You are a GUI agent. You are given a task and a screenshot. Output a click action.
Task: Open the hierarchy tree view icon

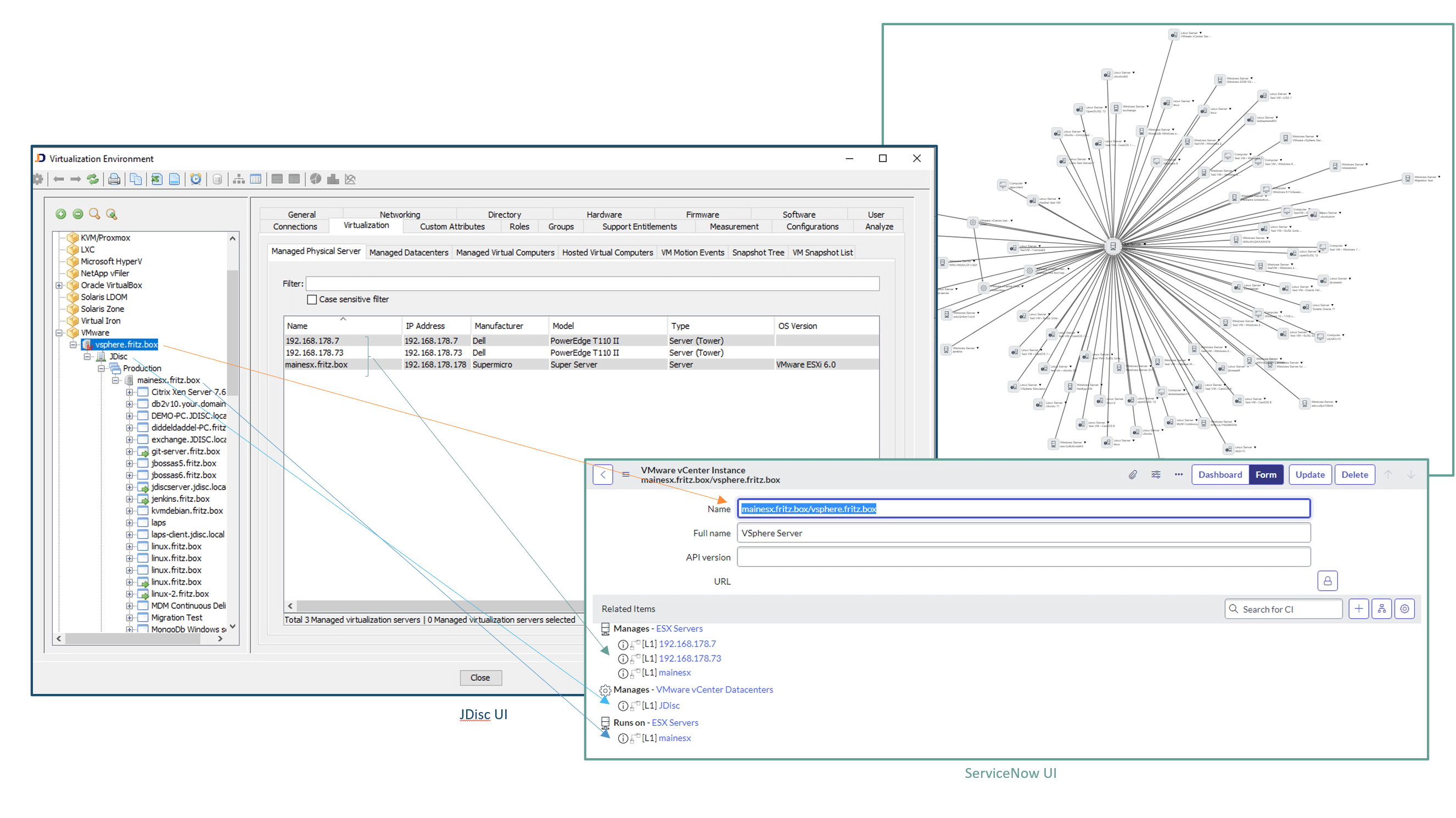pyautogui.click(x=238, y=179)
